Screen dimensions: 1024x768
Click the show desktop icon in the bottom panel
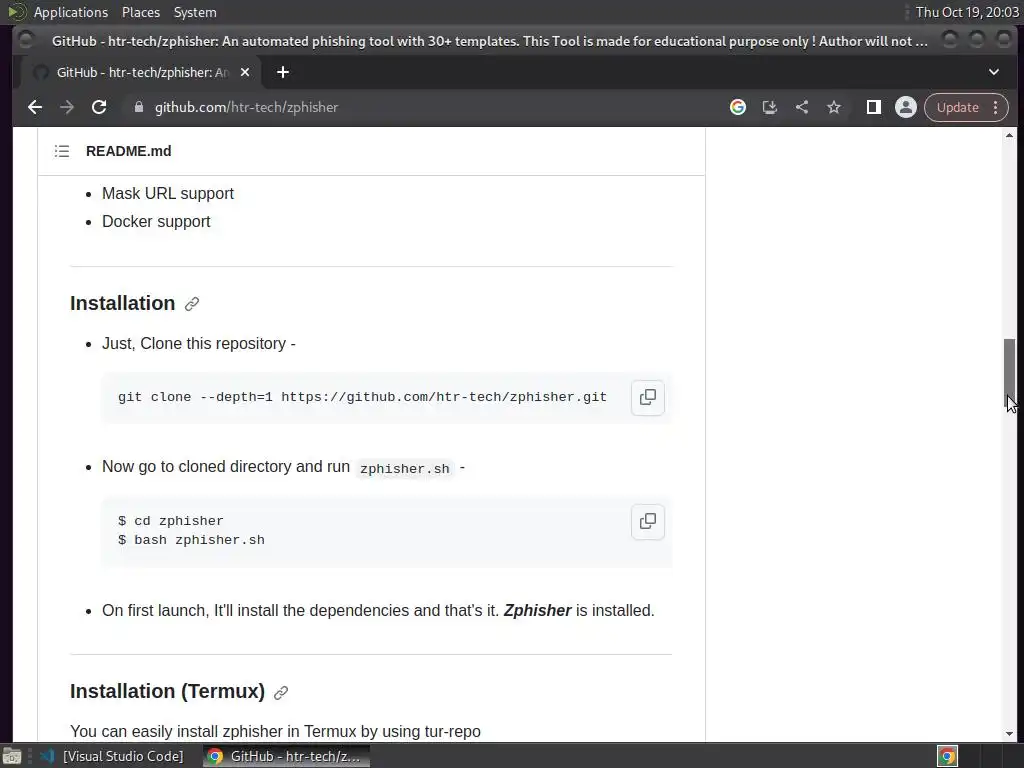click(12, 756)
